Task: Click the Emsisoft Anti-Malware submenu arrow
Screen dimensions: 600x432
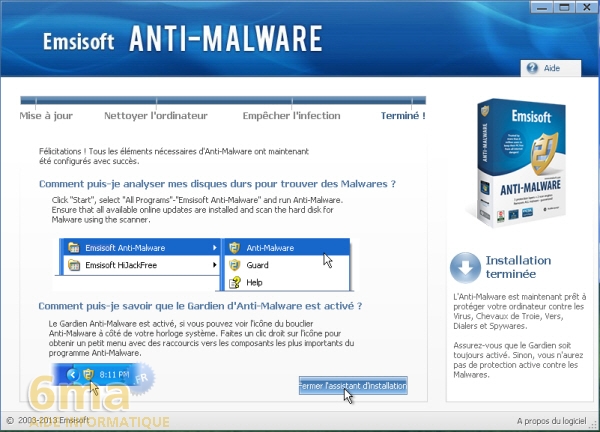Action: 215,248
